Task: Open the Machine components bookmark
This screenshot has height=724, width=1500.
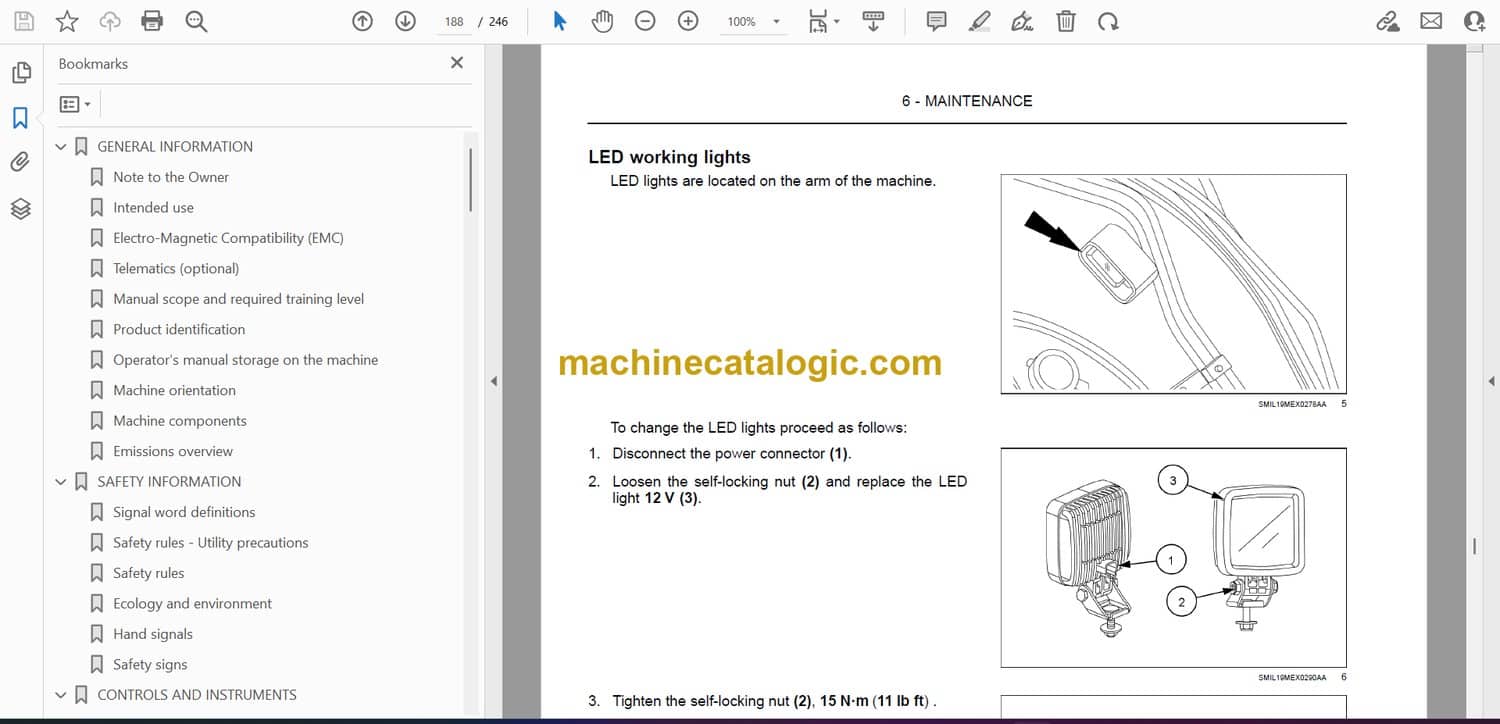Action: pos(179,421)
